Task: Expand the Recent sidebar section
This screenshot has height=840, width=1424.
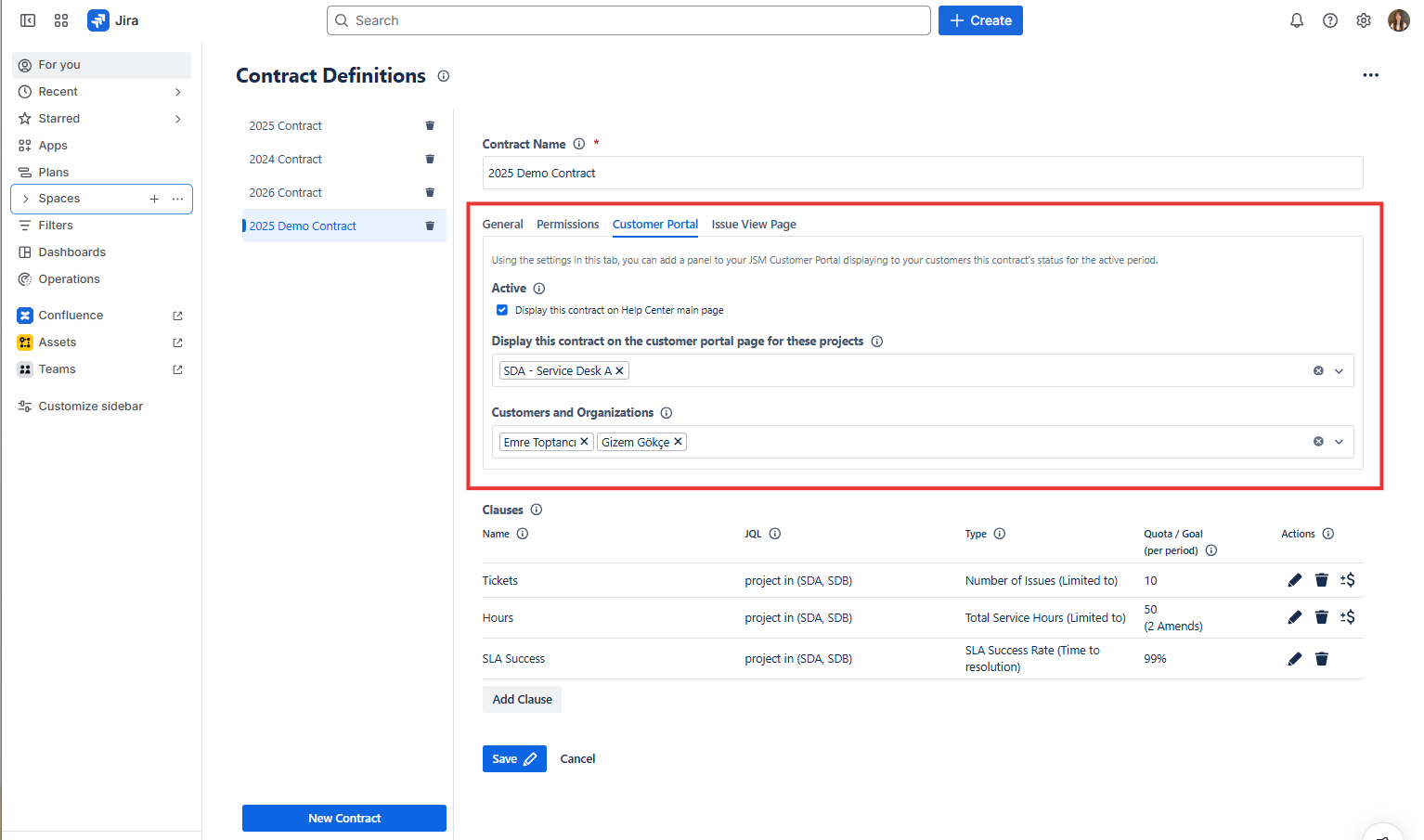Action: (x=177, y=92)
